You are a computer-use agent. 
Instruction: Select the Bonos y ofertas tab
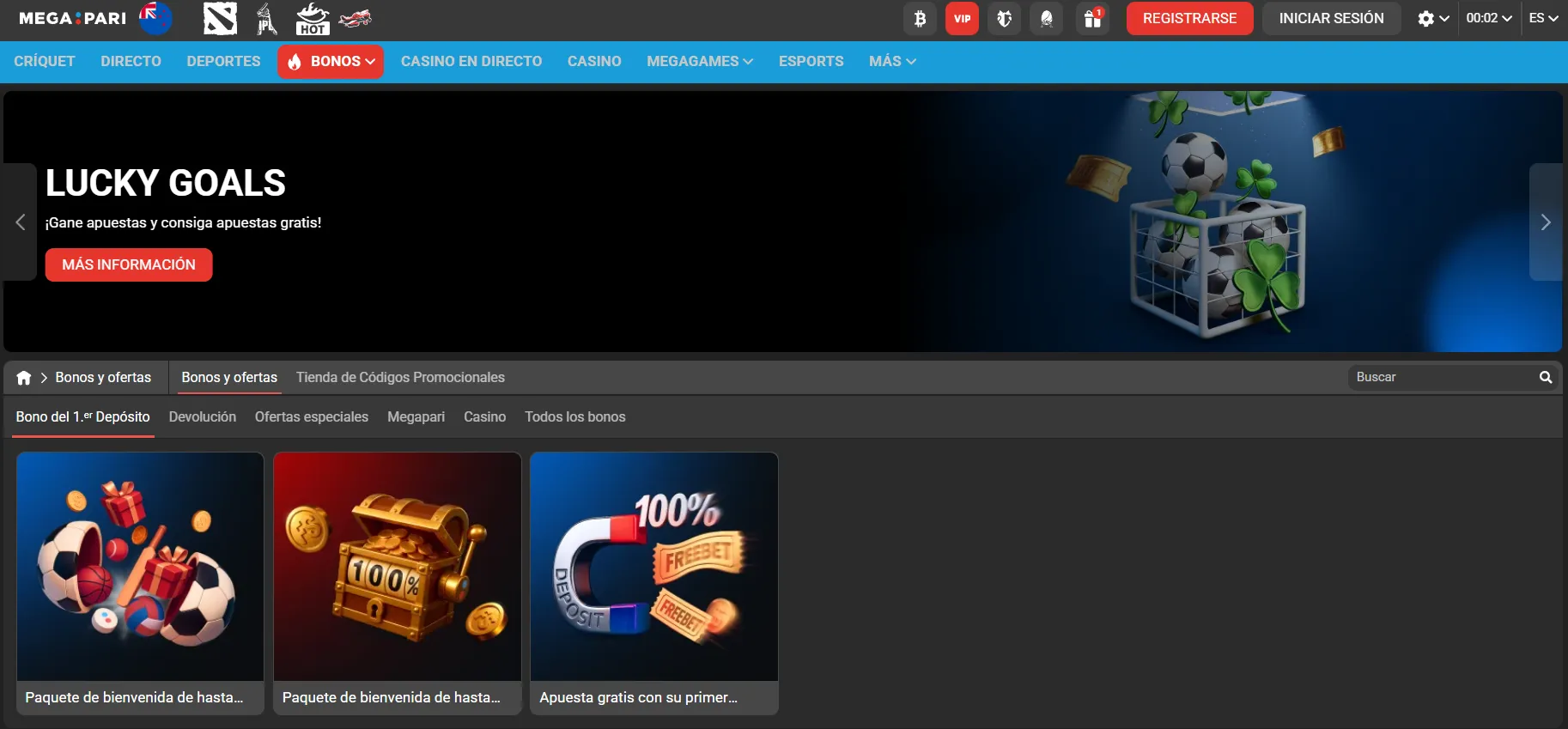(x=229, y=378)
